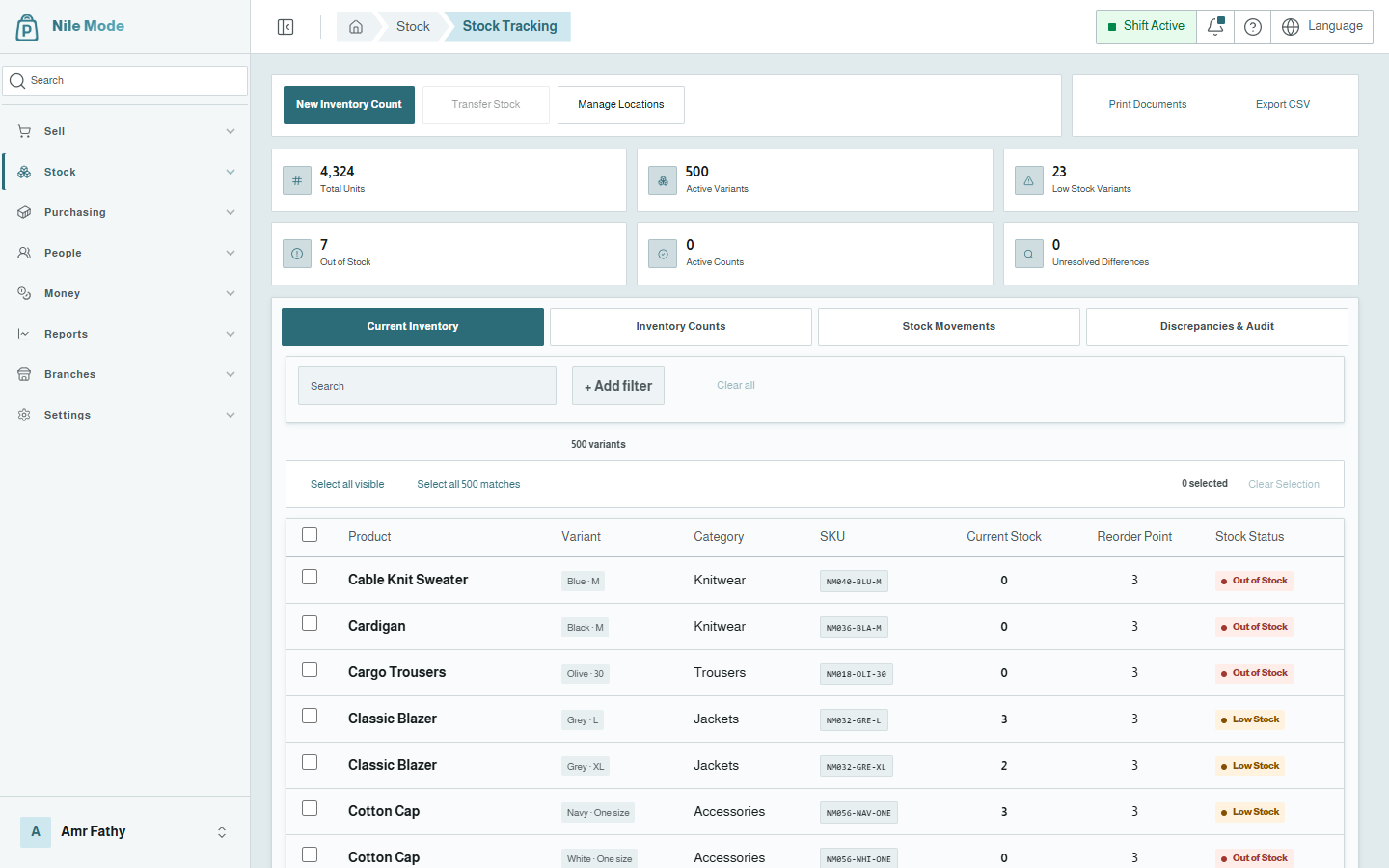The width and height of the screenshot is (1389, 868).
Task: Click the Total Units hash icon
Action: 297,180
